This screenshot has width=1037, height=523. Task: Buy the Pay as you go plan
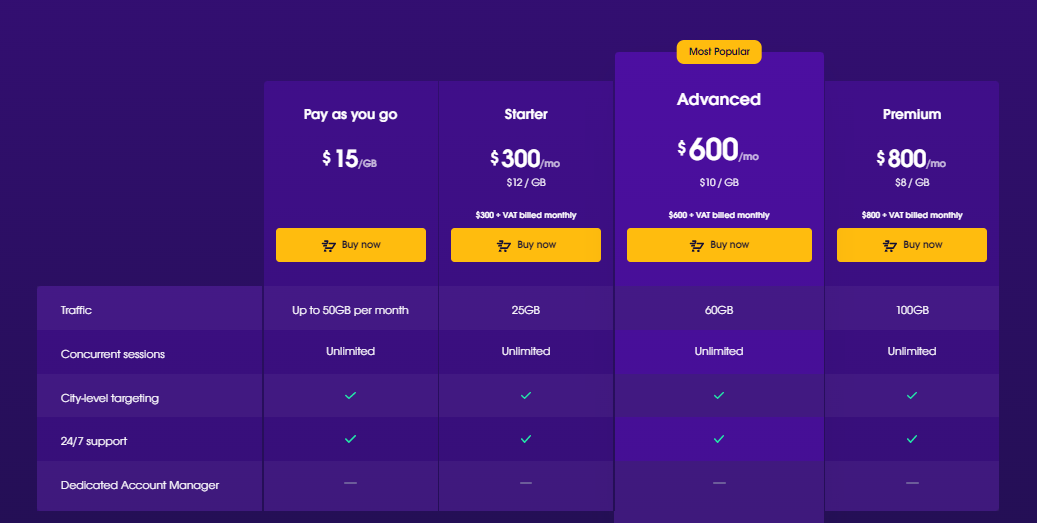[x=351, y=245]
